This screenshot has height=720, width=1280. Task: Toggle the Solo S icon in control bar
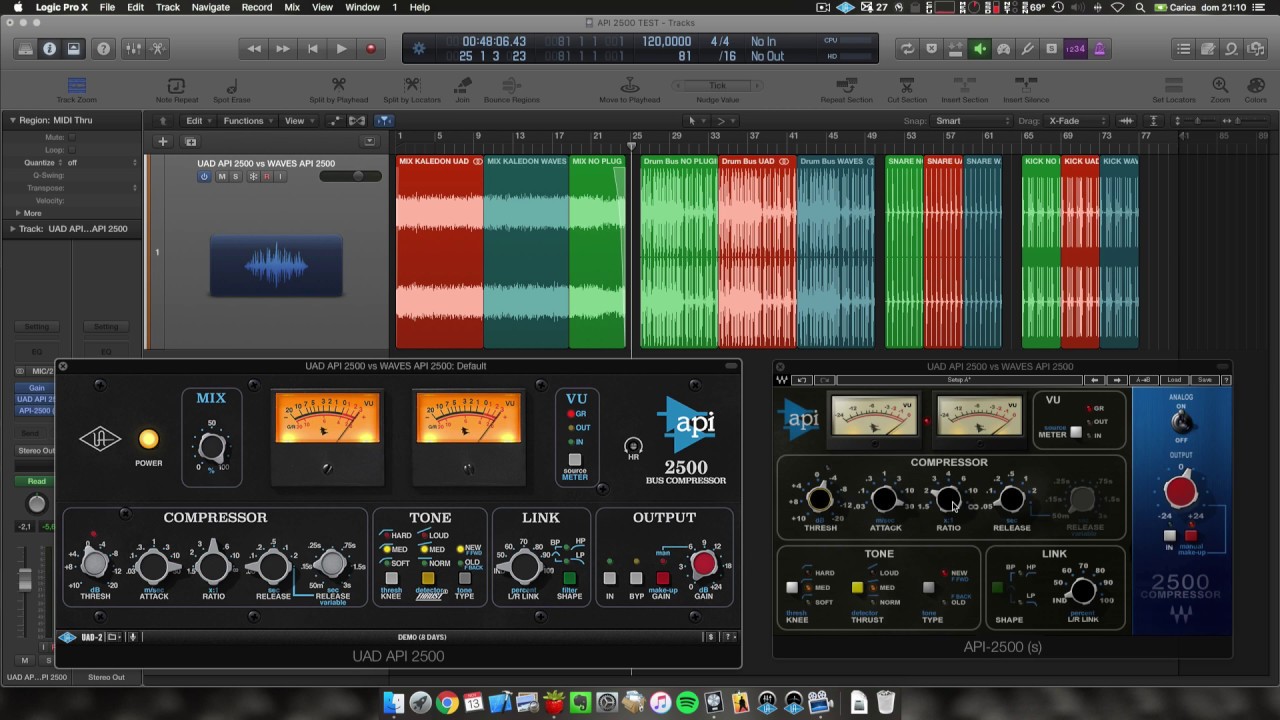click(x=1051, y=48)
